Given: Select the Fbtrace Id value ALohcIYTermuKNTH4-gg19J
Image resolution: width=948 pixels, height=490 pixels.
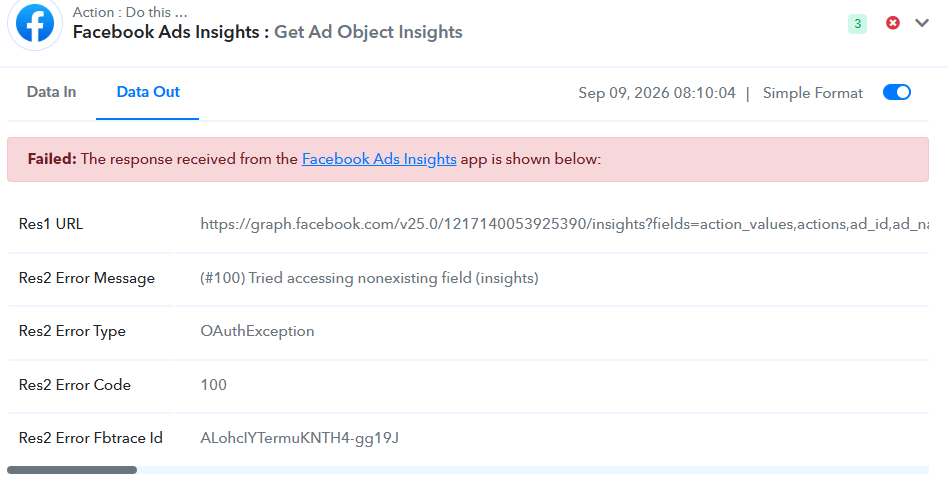Looking at the screenshot, I should (299, 438).
